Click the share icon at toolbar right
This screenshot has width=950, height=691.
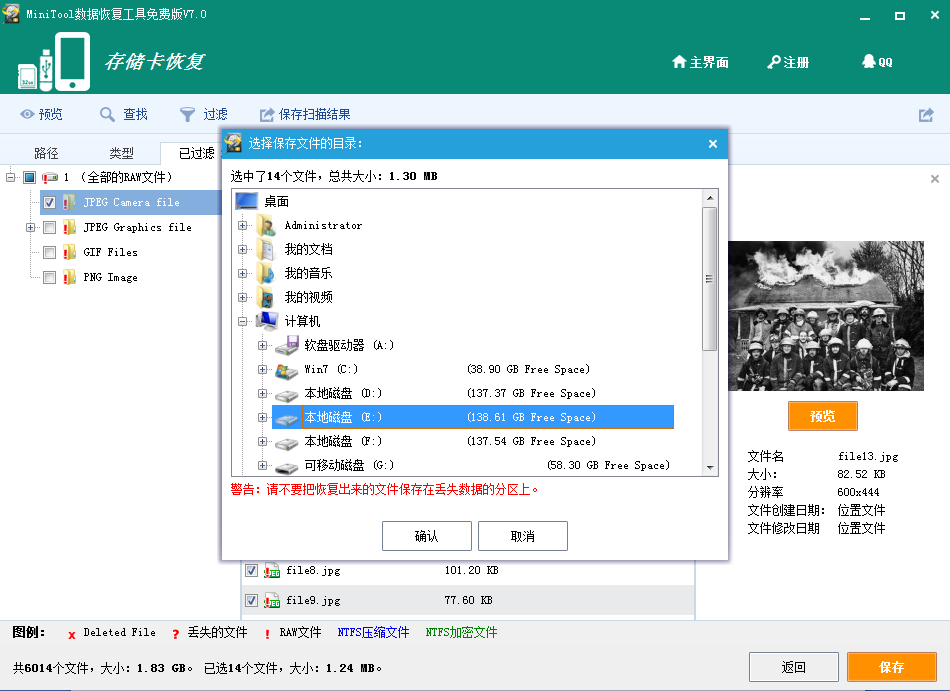(x=926, y=114)
